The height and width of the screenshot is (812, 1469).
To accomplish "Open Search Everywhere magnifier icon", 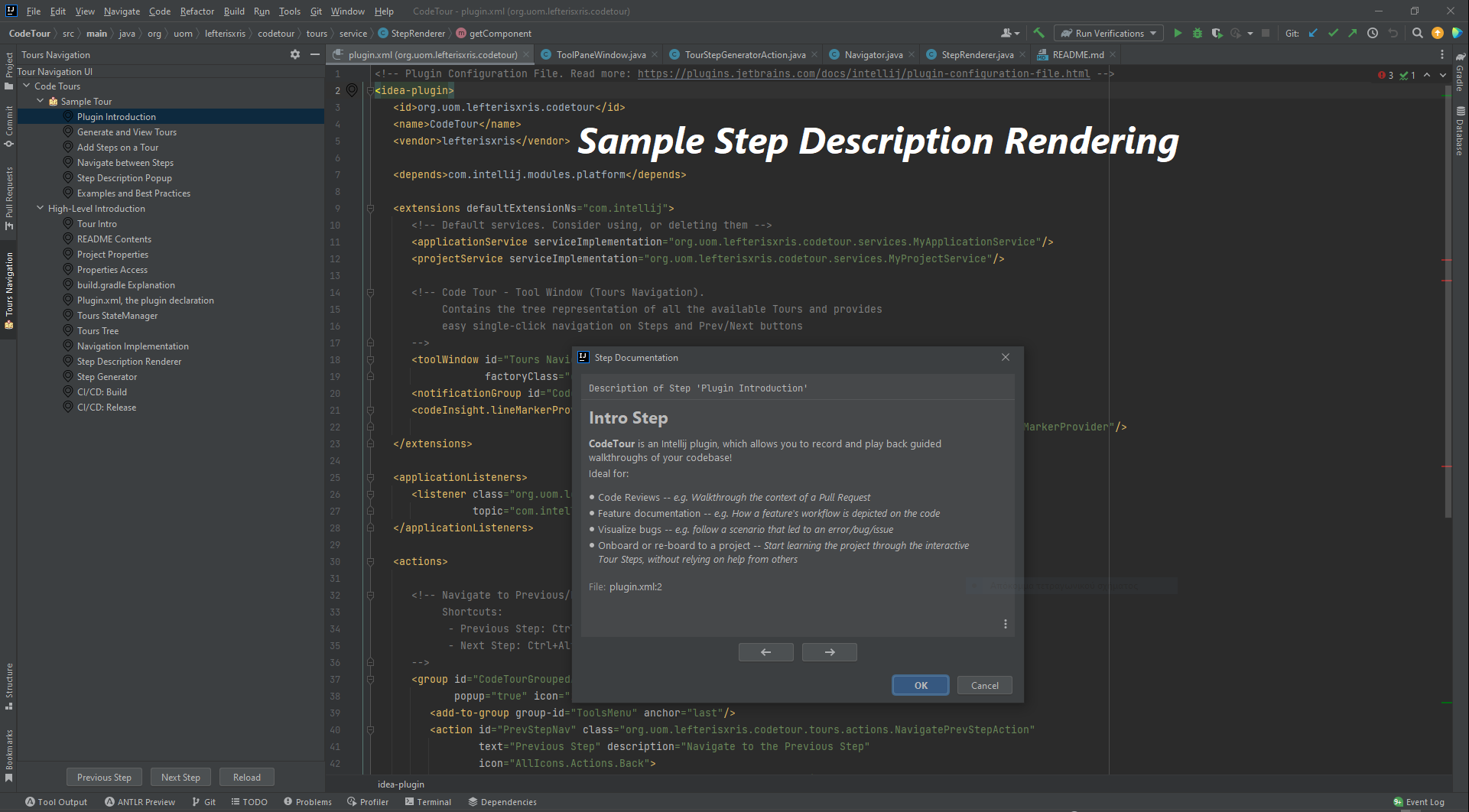I will coord(1418,33).
